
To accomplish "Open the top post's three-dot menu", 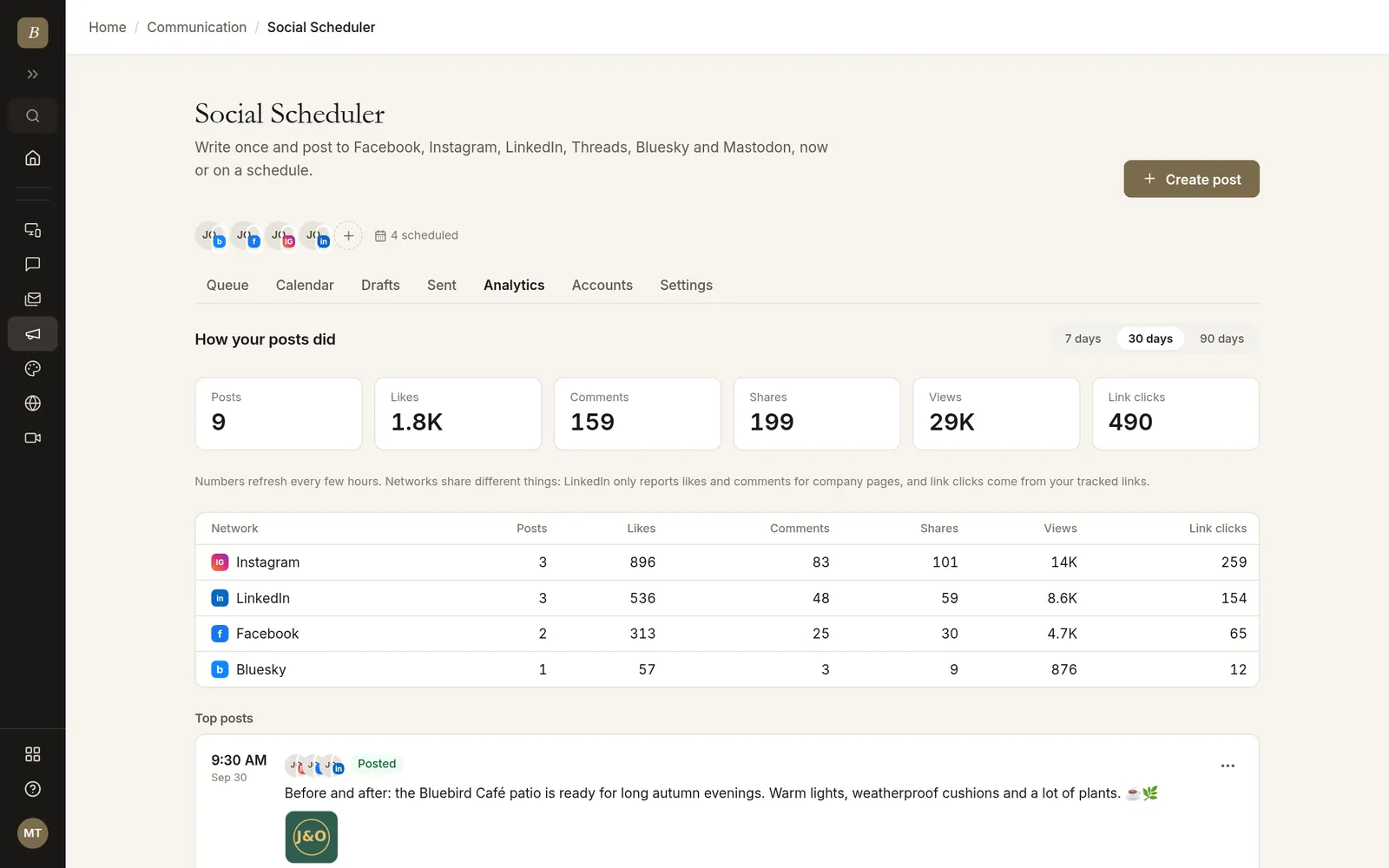I will (x=1228, y=766).
